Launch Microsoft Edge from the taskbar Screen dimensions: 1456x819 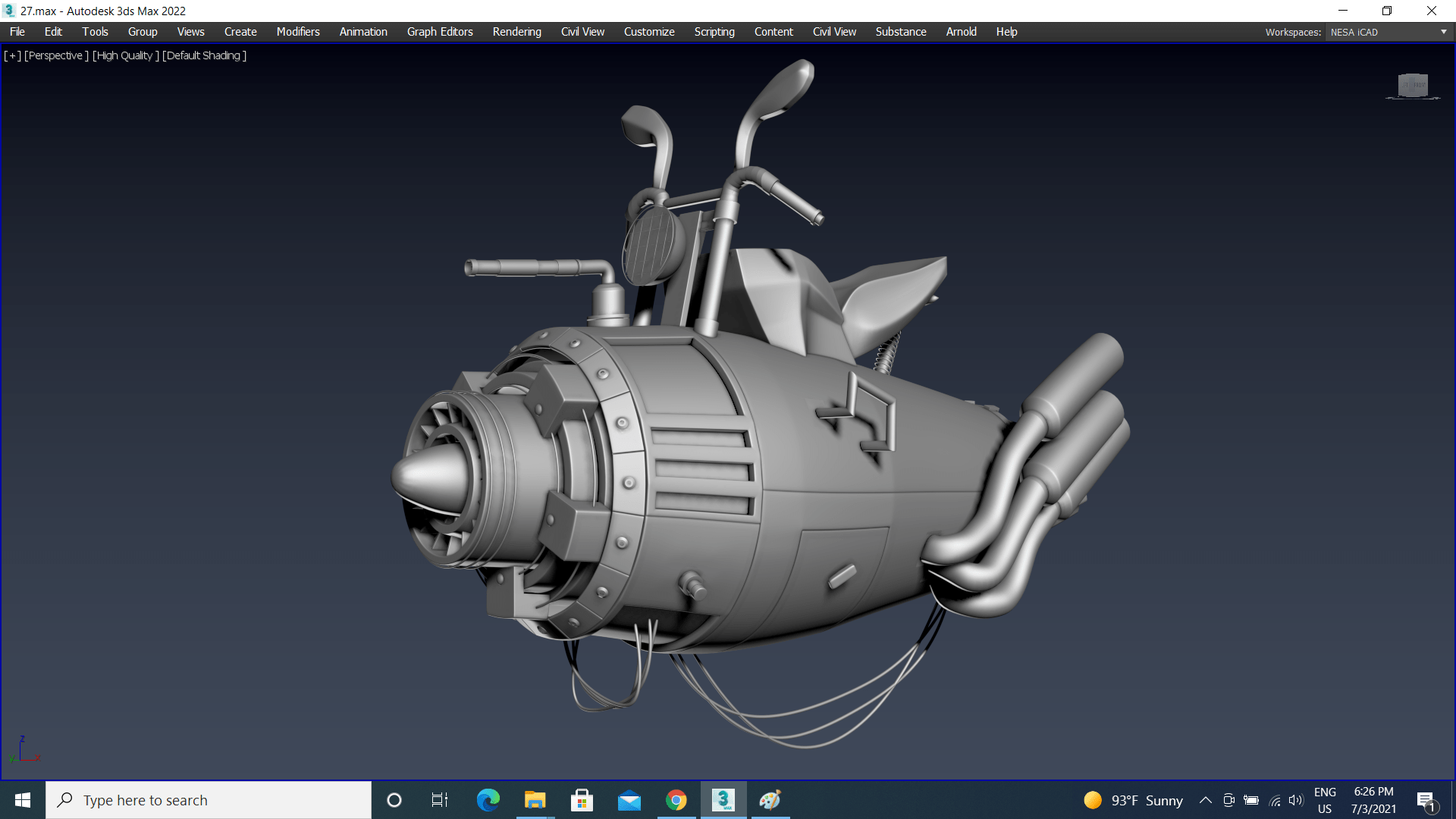click(488, 800)
